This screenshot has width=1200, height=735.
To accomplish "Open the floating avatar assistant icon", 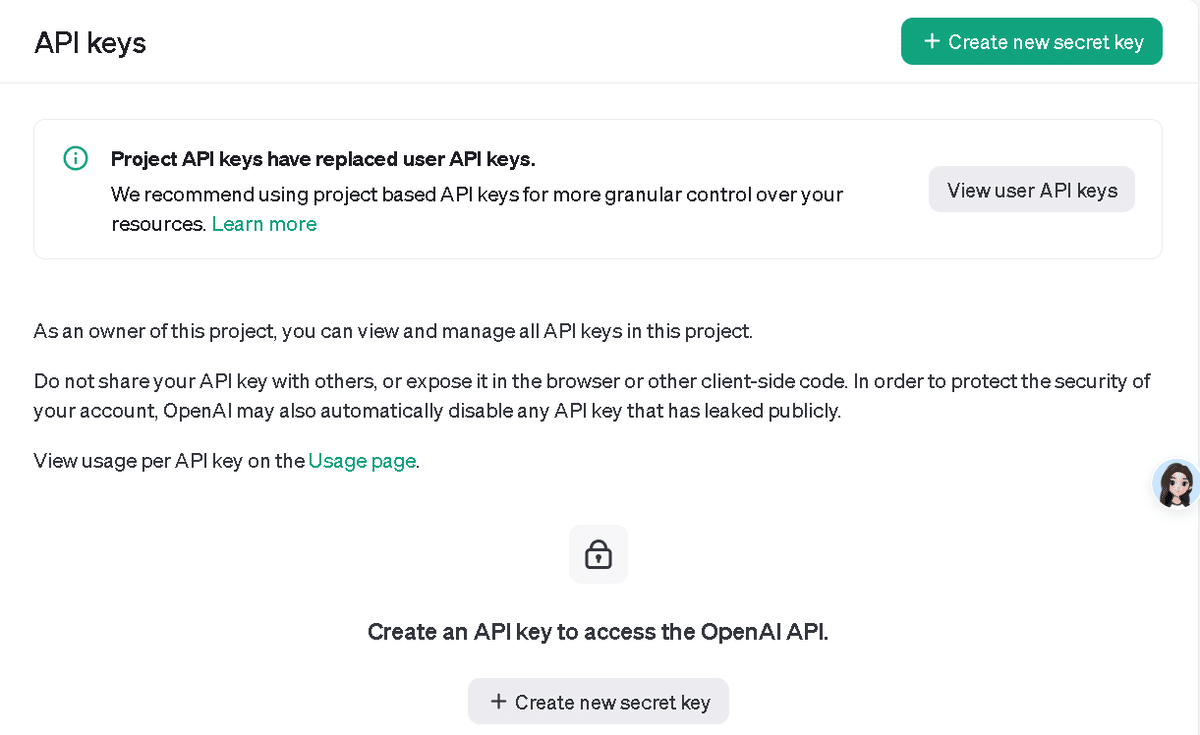I will pyautogui.click(x=1177, y=484).
